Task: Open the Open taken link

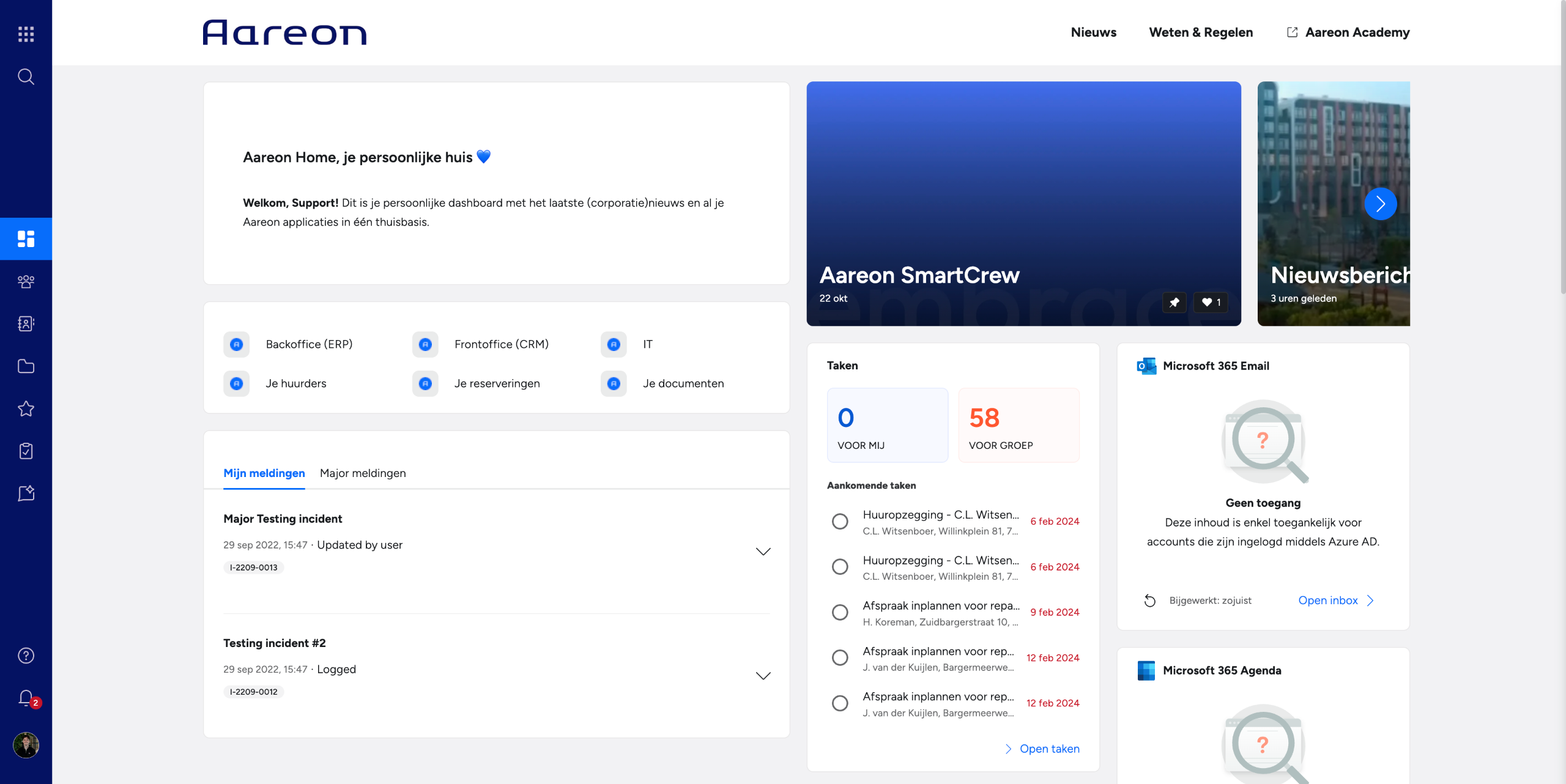Action: 1042,749
